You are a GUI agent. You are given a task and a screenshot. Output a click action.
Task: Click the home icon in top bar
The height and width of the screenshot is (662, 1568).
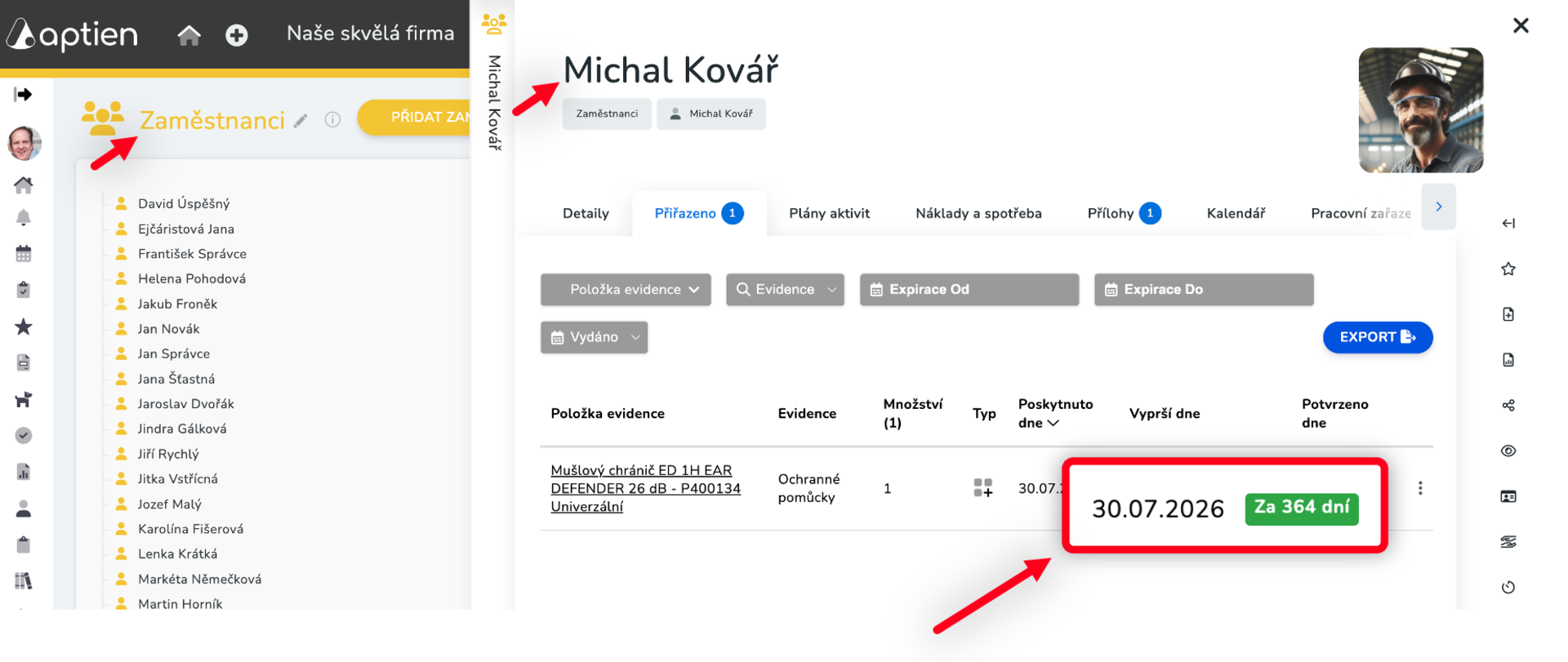click(189, 35)
